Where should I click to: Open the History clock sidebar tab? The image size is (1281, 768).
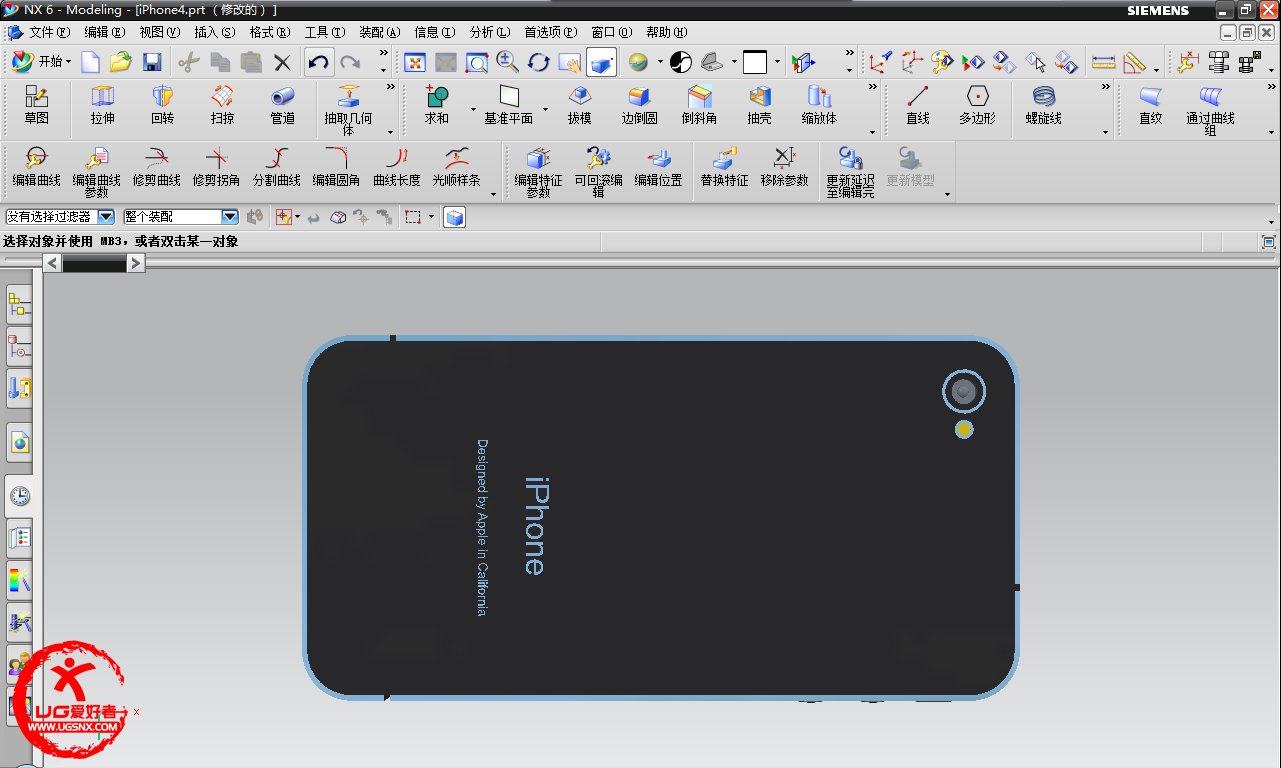[19, 496]
